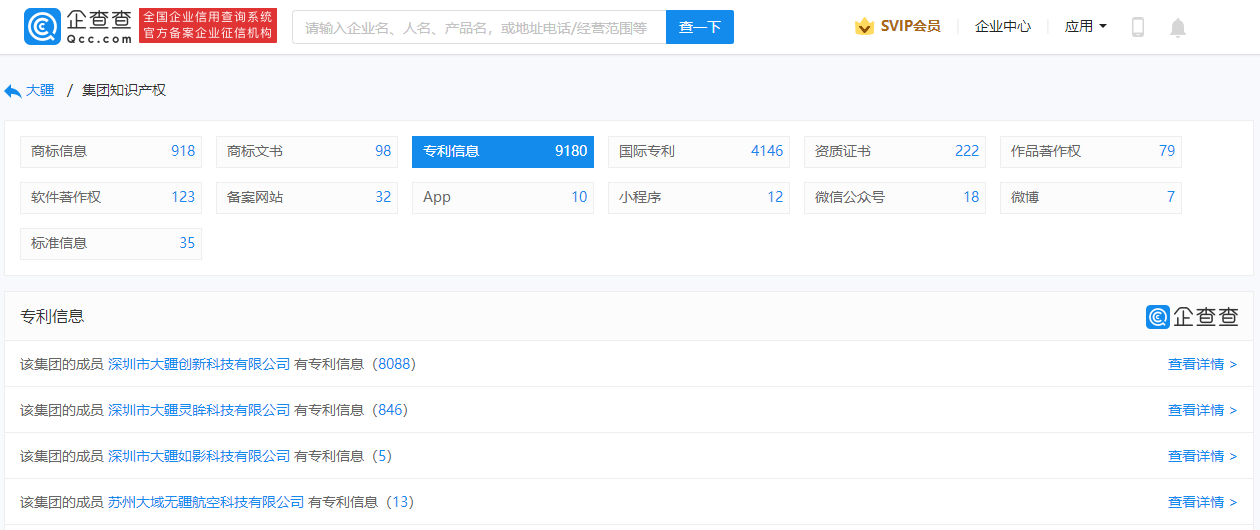Select the 商标信息 tab

coord(111,152)
